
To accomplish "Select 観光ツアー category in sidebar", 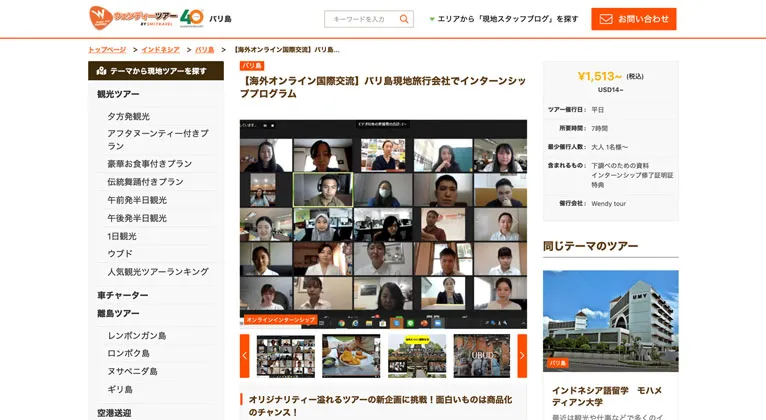I will point(118,94).
